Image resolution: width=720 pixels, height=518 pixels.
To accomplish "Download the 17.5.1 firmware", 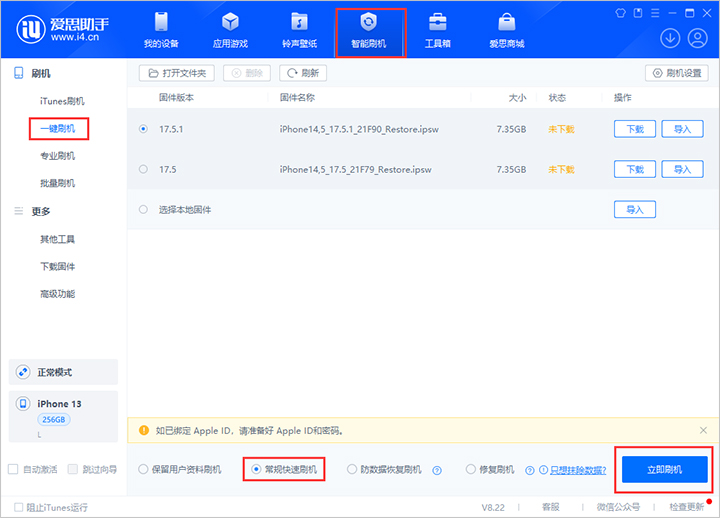I will (634, 129).
